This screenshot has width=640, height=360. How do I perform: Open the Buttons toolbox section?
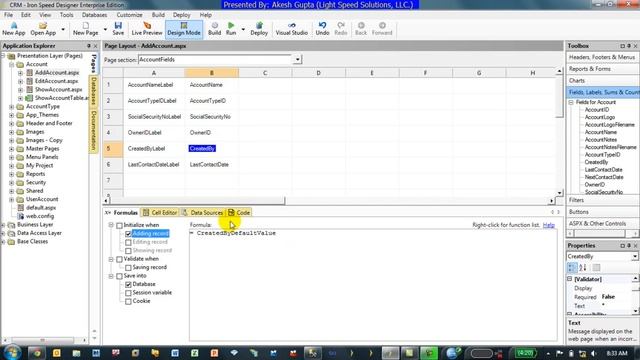[602, 212]
